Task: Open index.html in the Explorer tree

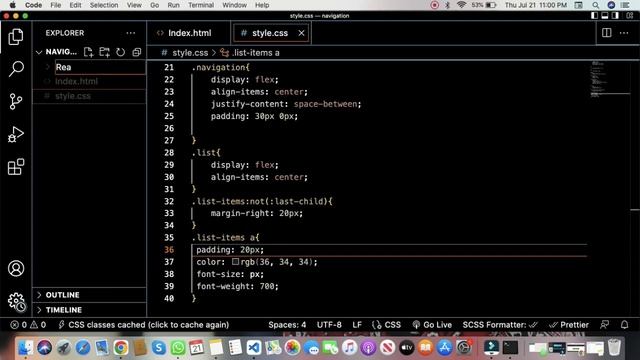Action: tap(76, 81)
